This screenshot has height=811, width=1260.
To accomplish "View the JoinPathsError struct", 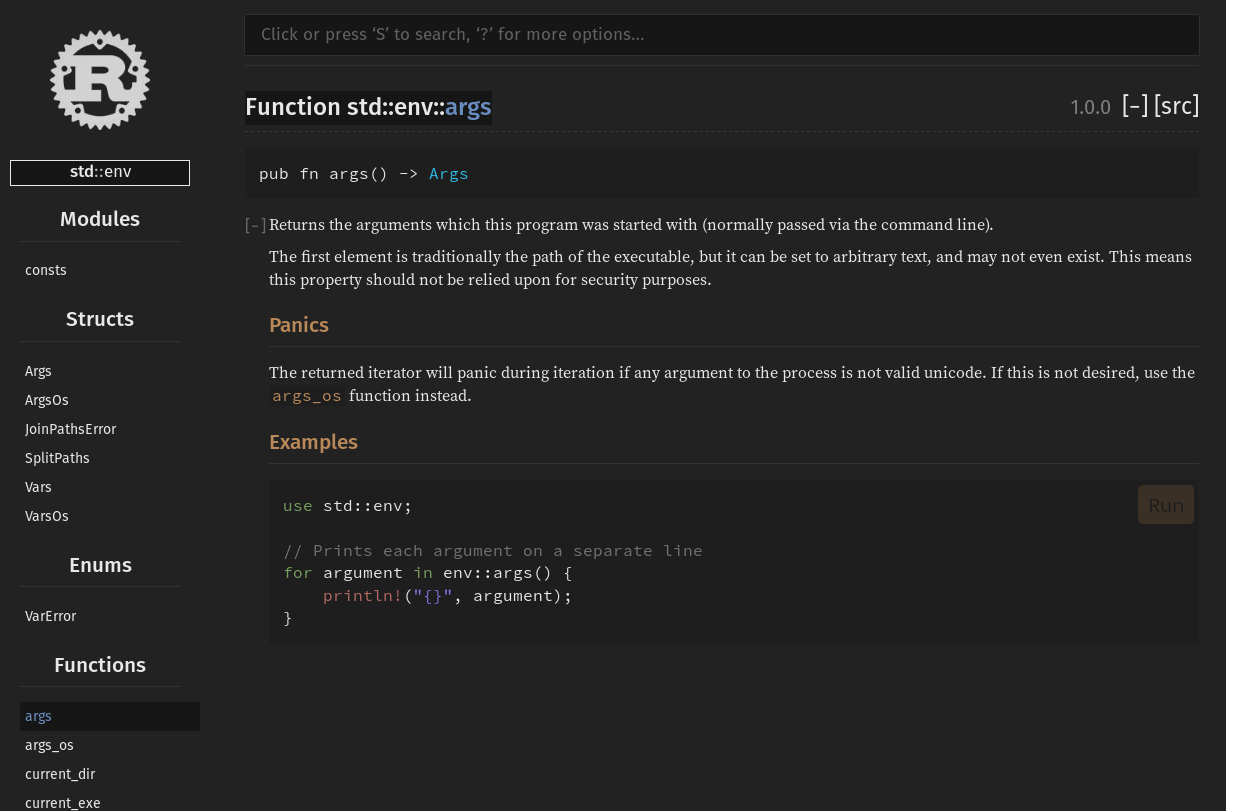I will point(70,429).
